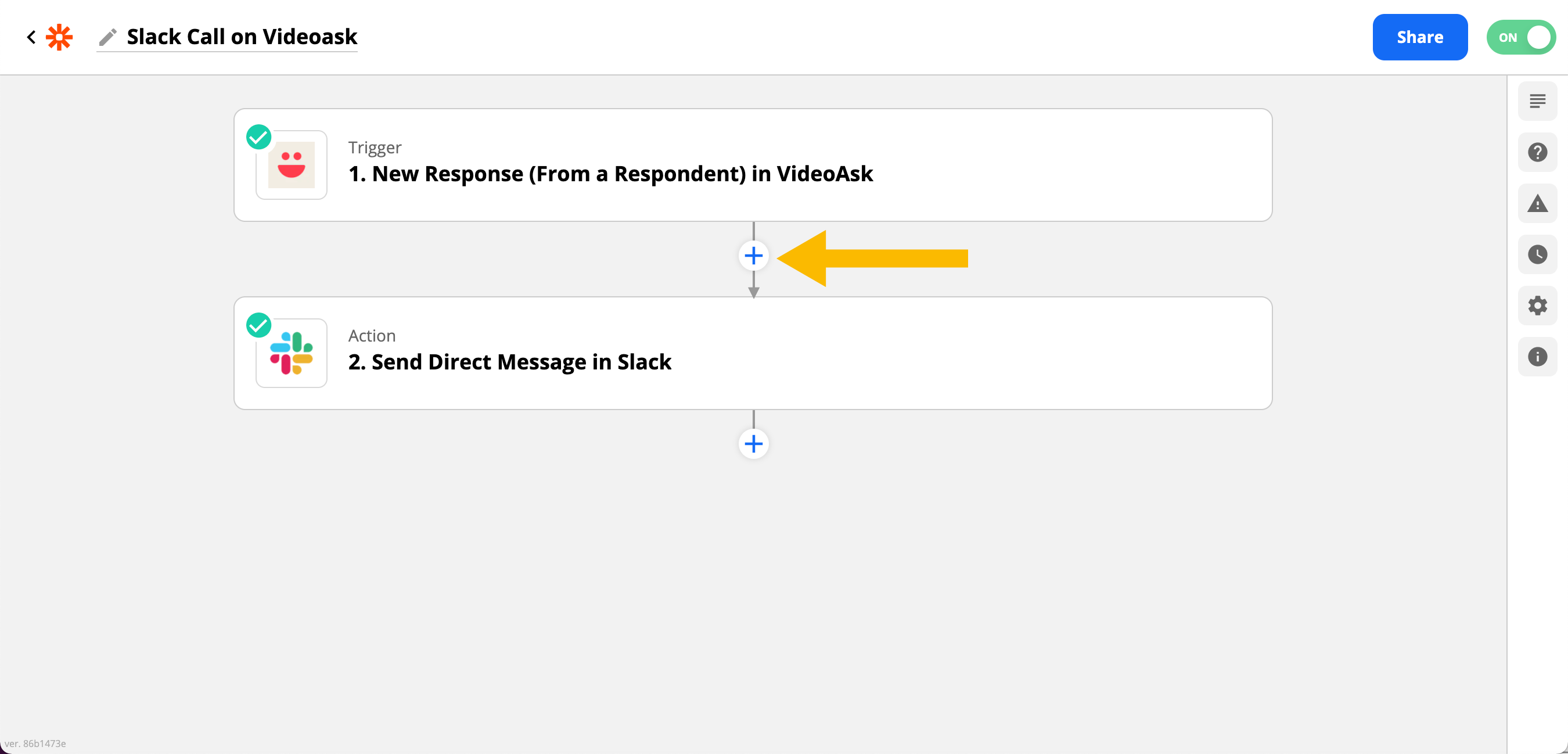Click the Slack Call on Videoask title field
The width and height of the screenshot is (1568, 754).
(242, 37)
